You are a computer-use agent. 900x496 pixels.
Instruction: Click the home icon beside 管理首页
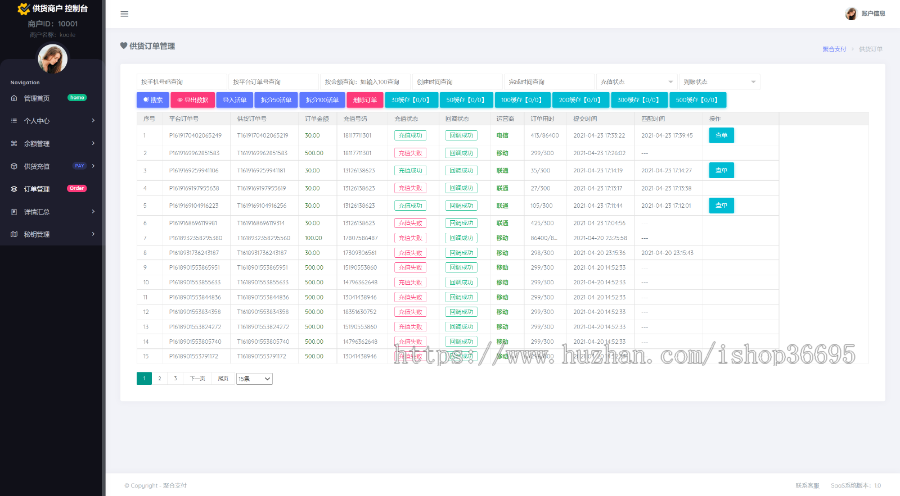pos(14,98)
